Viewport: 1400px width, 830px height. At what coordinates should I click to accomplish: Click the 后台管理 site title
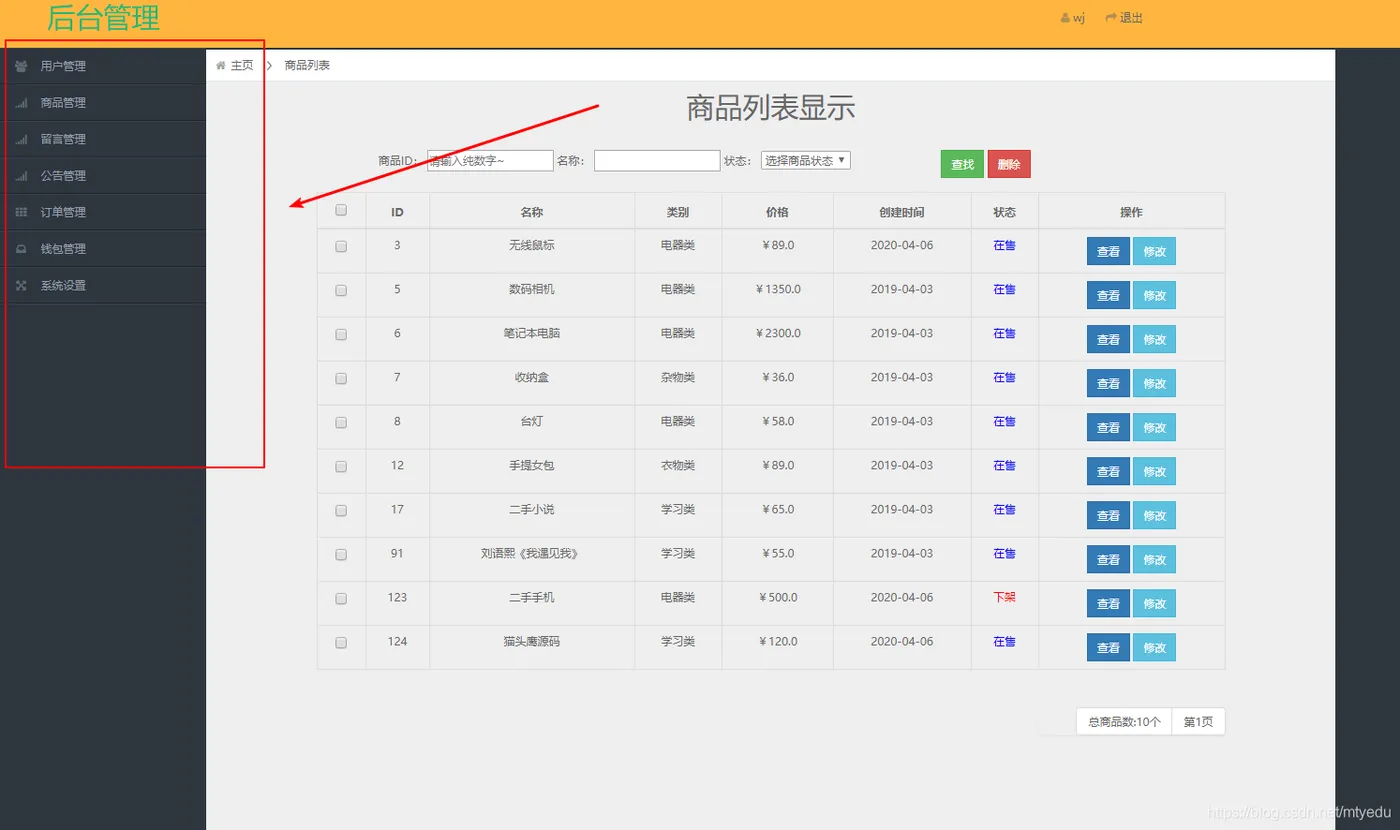pyautogui.click(x=103, y=18)
